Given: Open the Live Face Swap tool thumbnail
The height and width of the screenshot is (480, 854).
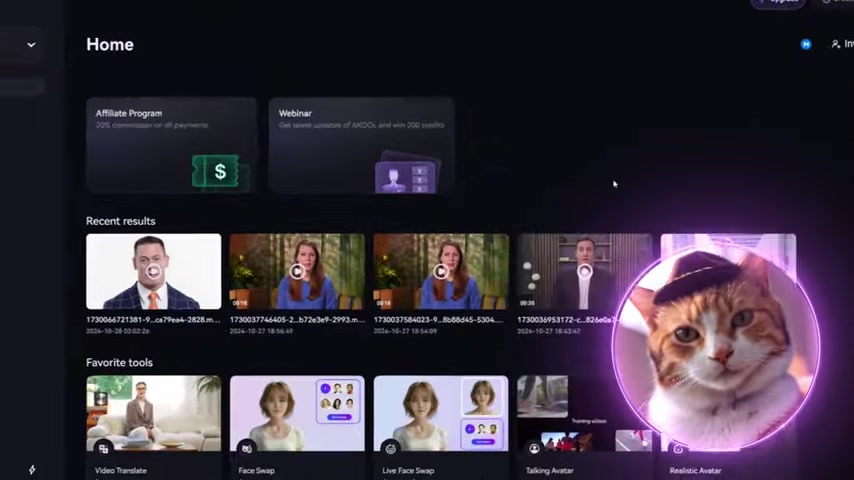Looking at the screenshot, I should (x=441, y=413).
